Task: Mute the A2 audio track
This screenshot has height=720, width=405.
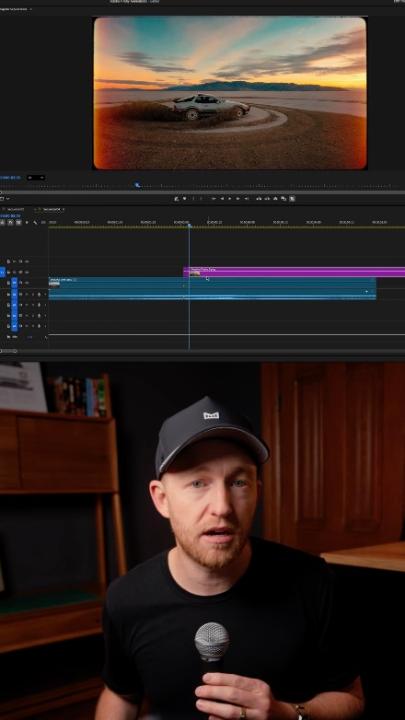Action: coord(27,305)
